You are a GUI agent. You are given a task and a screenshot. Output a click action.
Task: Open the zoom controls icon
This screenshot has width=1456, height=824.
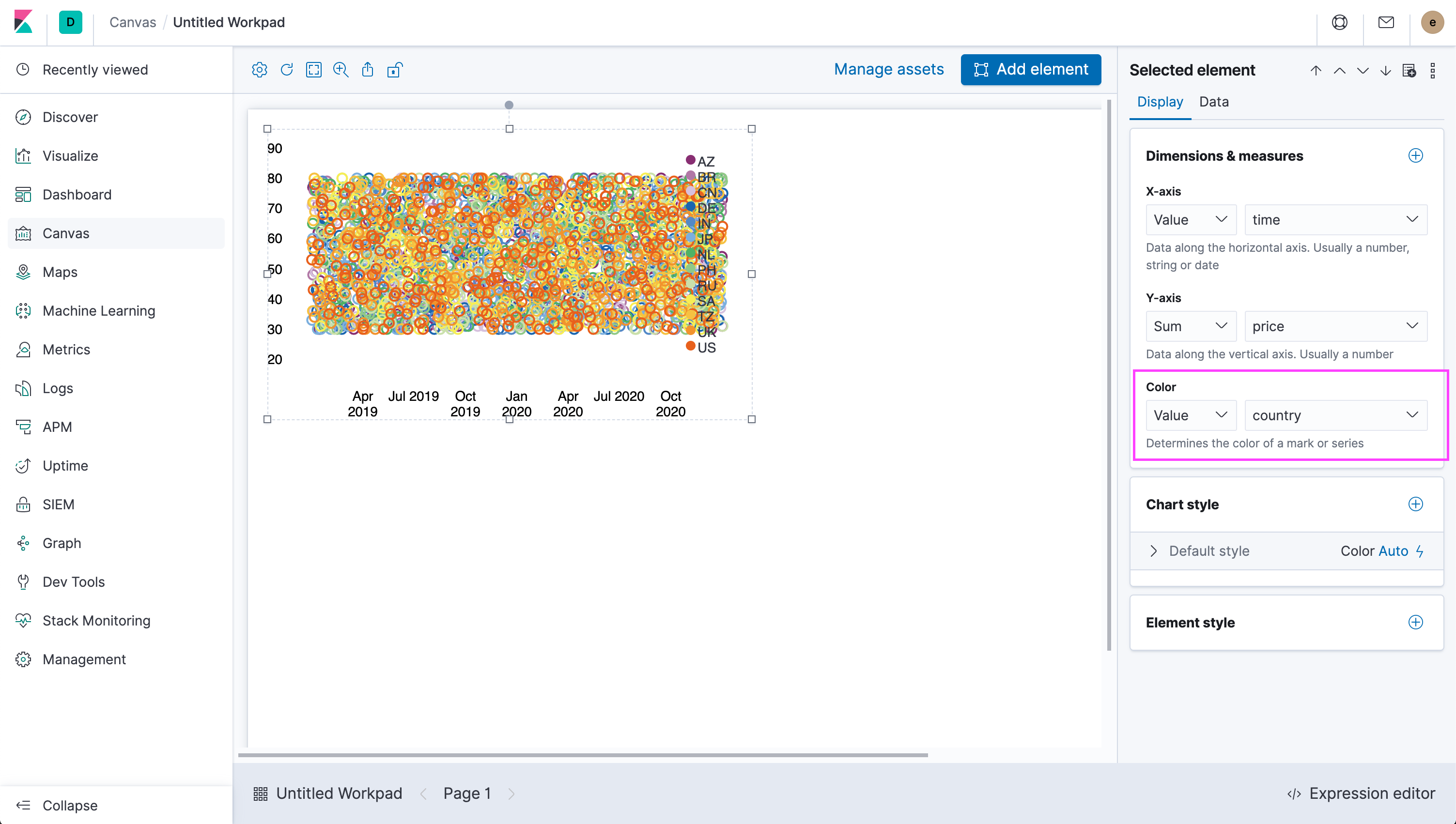click(x=341, y=70)
